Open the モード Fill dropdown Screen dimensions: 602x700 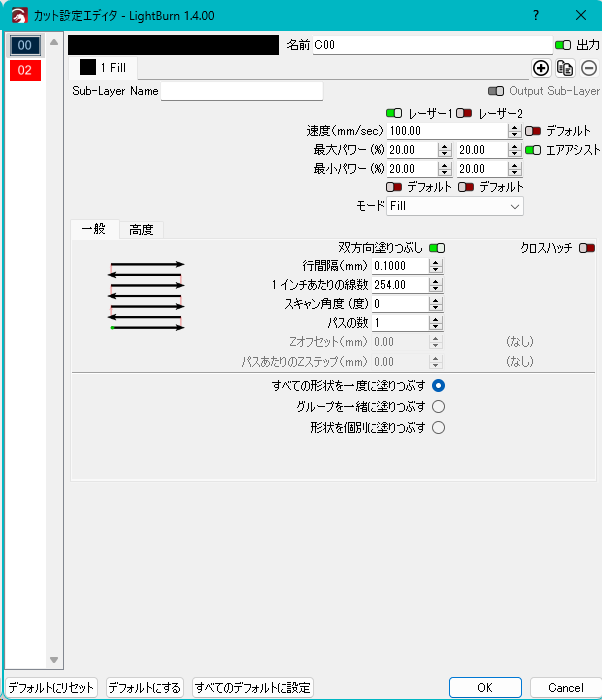point(455,206)
